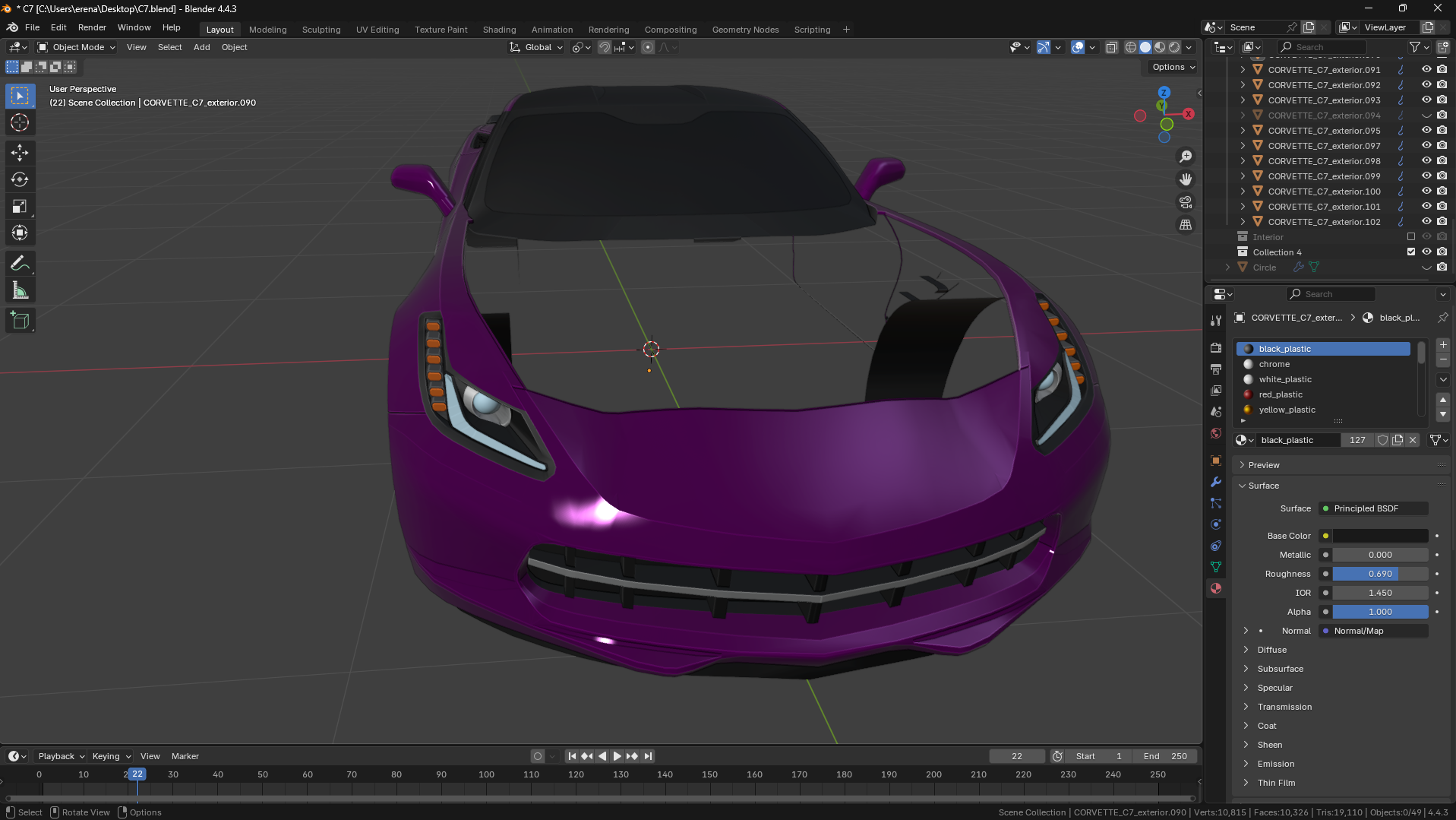
Task: Click the viewport zoom magnifier icon
Action: click(1186, 157)
